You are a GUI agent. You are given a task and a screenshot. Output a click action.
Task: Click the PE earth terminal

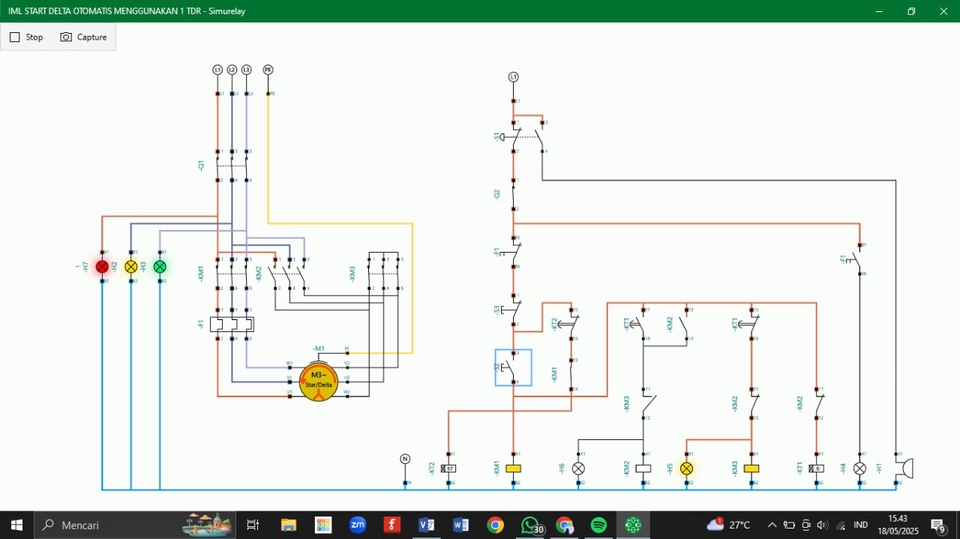pos(268,70)
